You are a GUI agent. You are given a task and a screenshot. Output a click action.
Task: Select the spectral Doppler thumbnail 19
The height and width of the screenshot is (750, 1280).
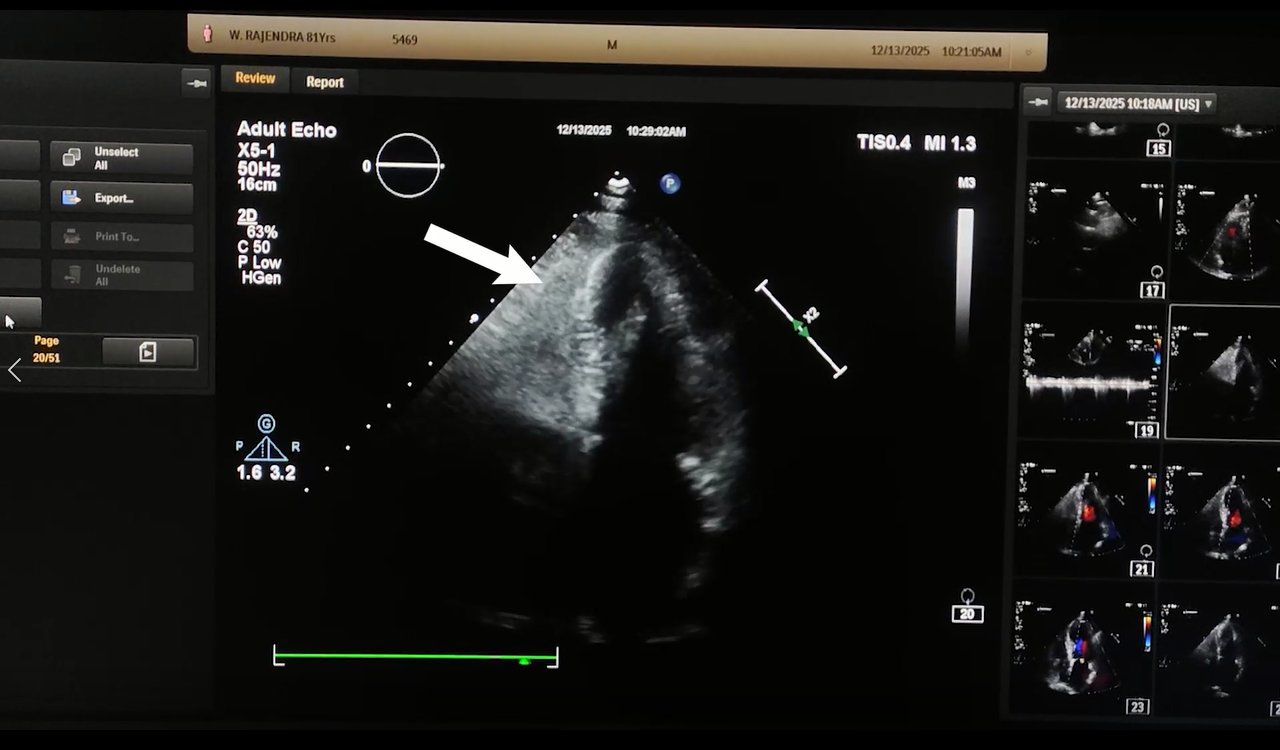point(1091,370)
